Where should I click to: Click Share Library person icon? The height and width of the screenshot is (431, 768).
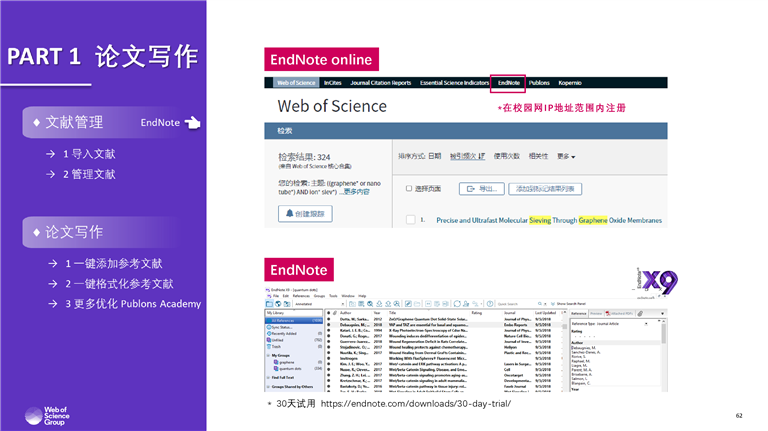point(466,304)
